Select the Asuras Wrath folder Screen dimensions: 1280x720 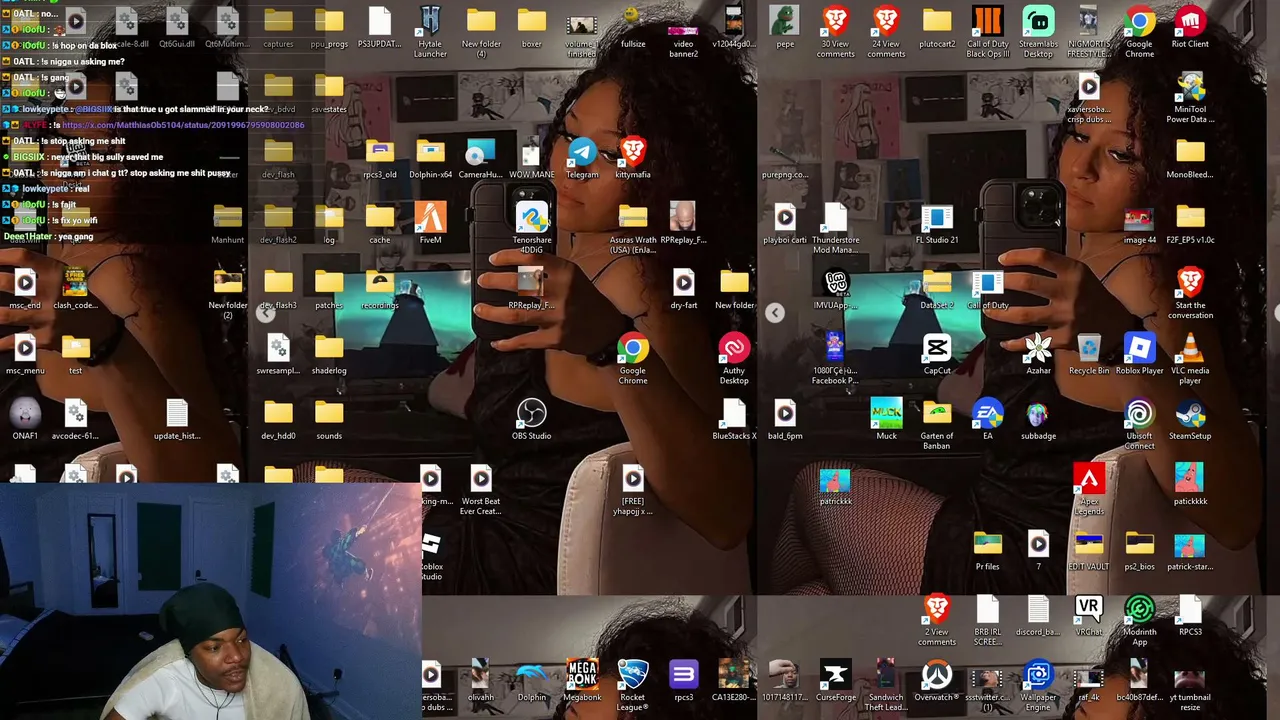point(632,227)
